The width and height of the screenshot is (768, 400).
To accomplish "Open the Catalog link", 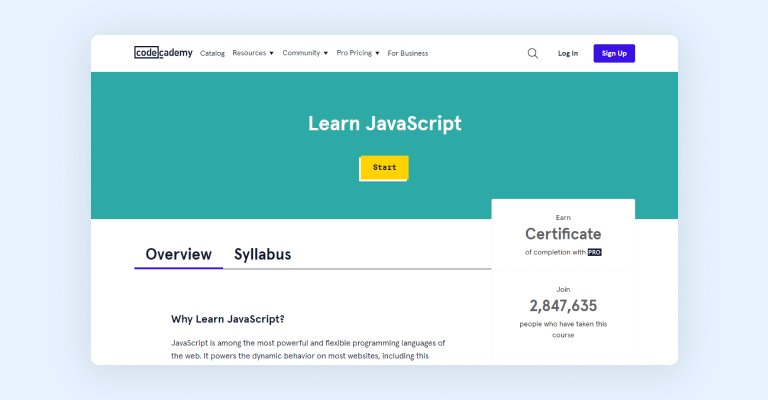I will (212, 53).
